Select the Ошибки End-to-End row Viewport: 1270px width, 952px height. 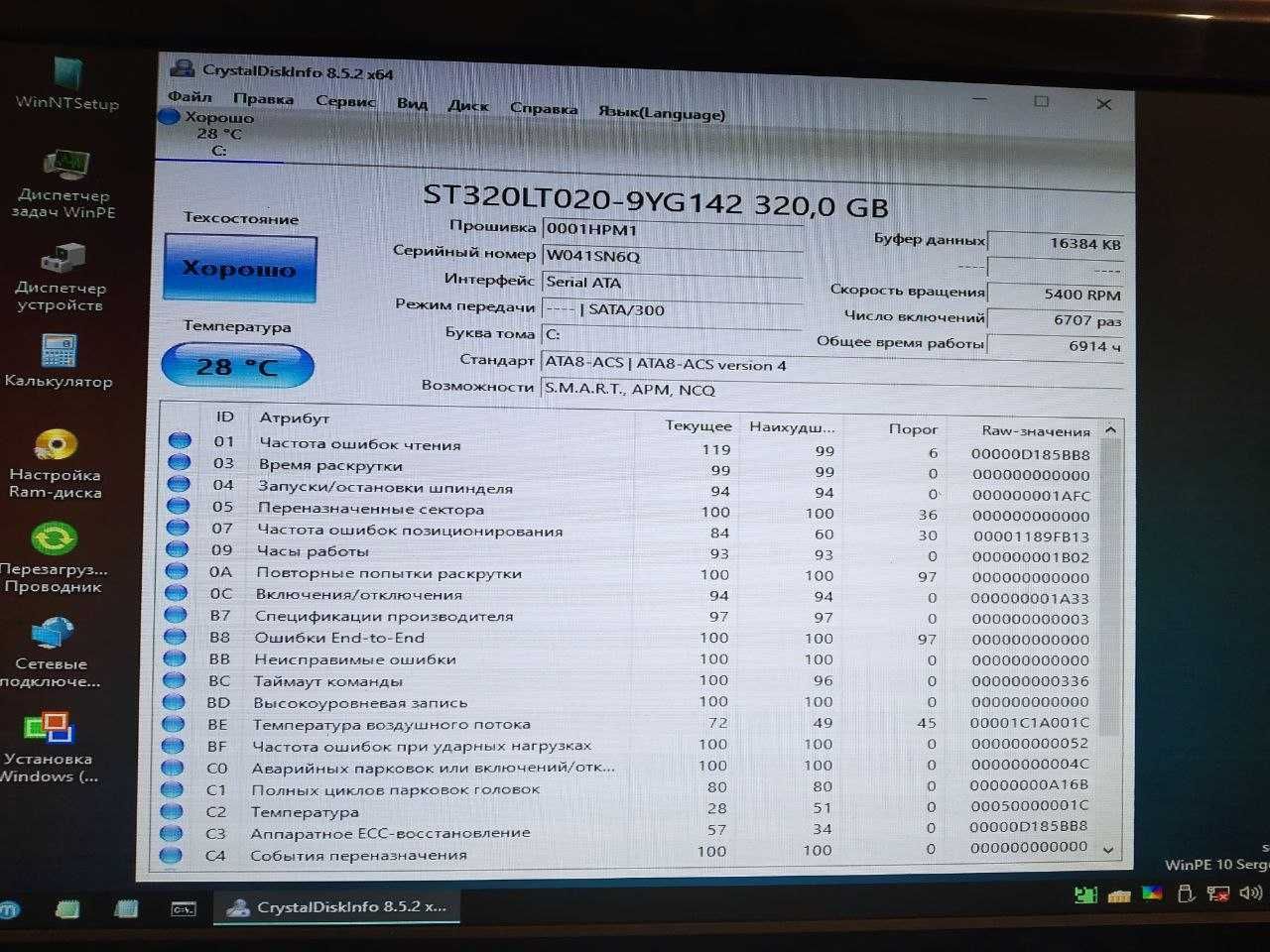pyautogui.click(x=629, y=639)
